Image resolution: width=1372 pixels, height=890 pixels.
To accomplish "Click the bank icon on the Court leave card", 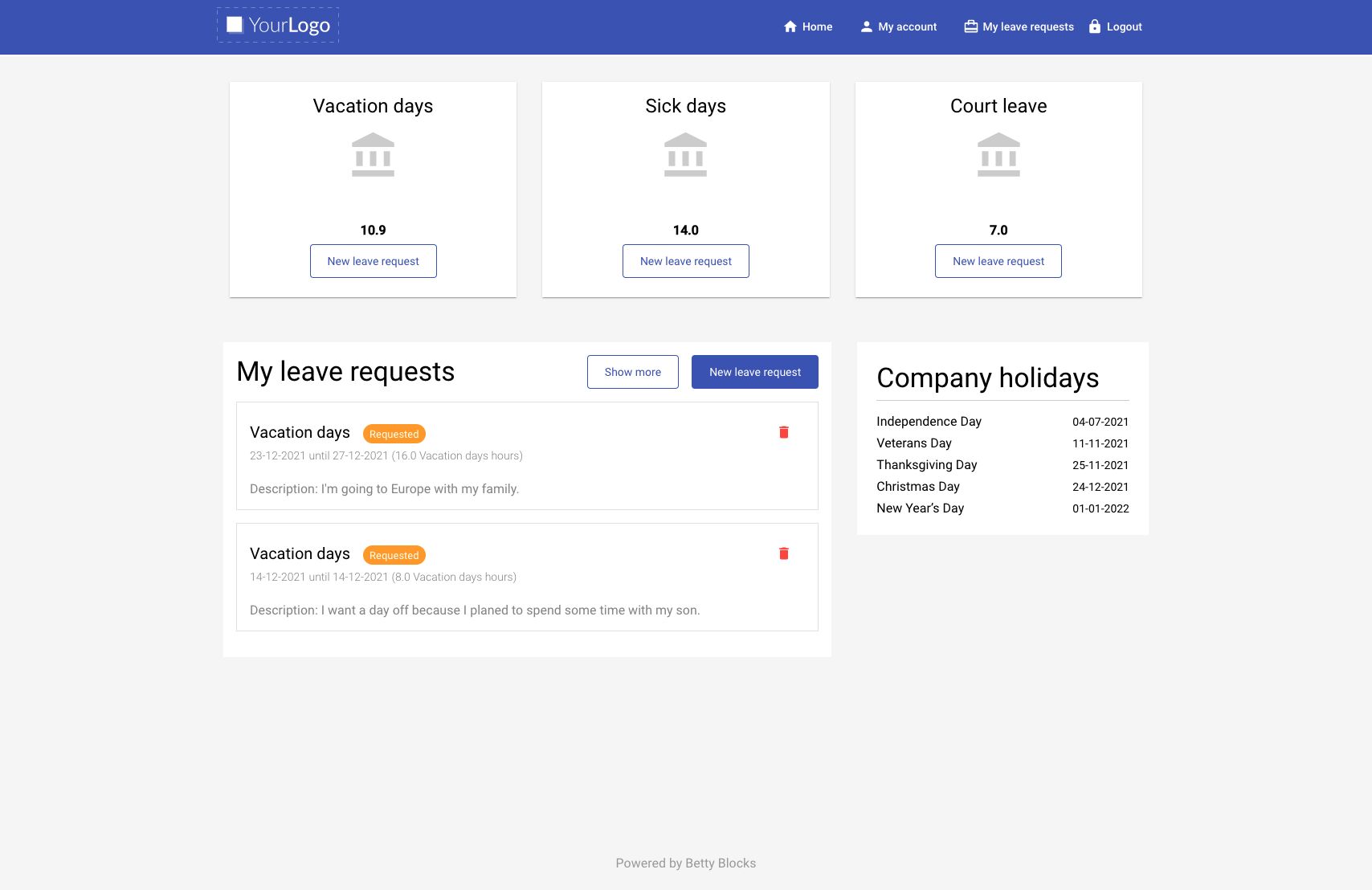I will point(998,155).
